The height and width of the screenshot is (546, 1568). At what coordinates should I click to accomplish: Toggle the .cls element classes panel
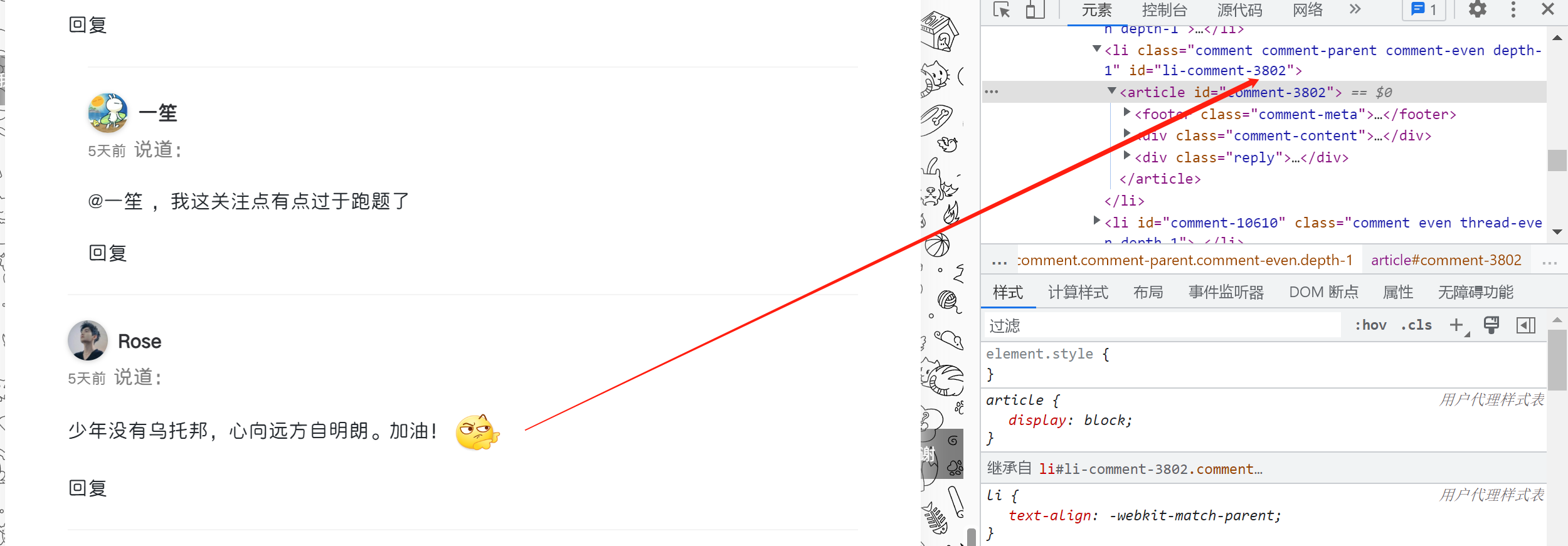click(x=1416, y=325)
